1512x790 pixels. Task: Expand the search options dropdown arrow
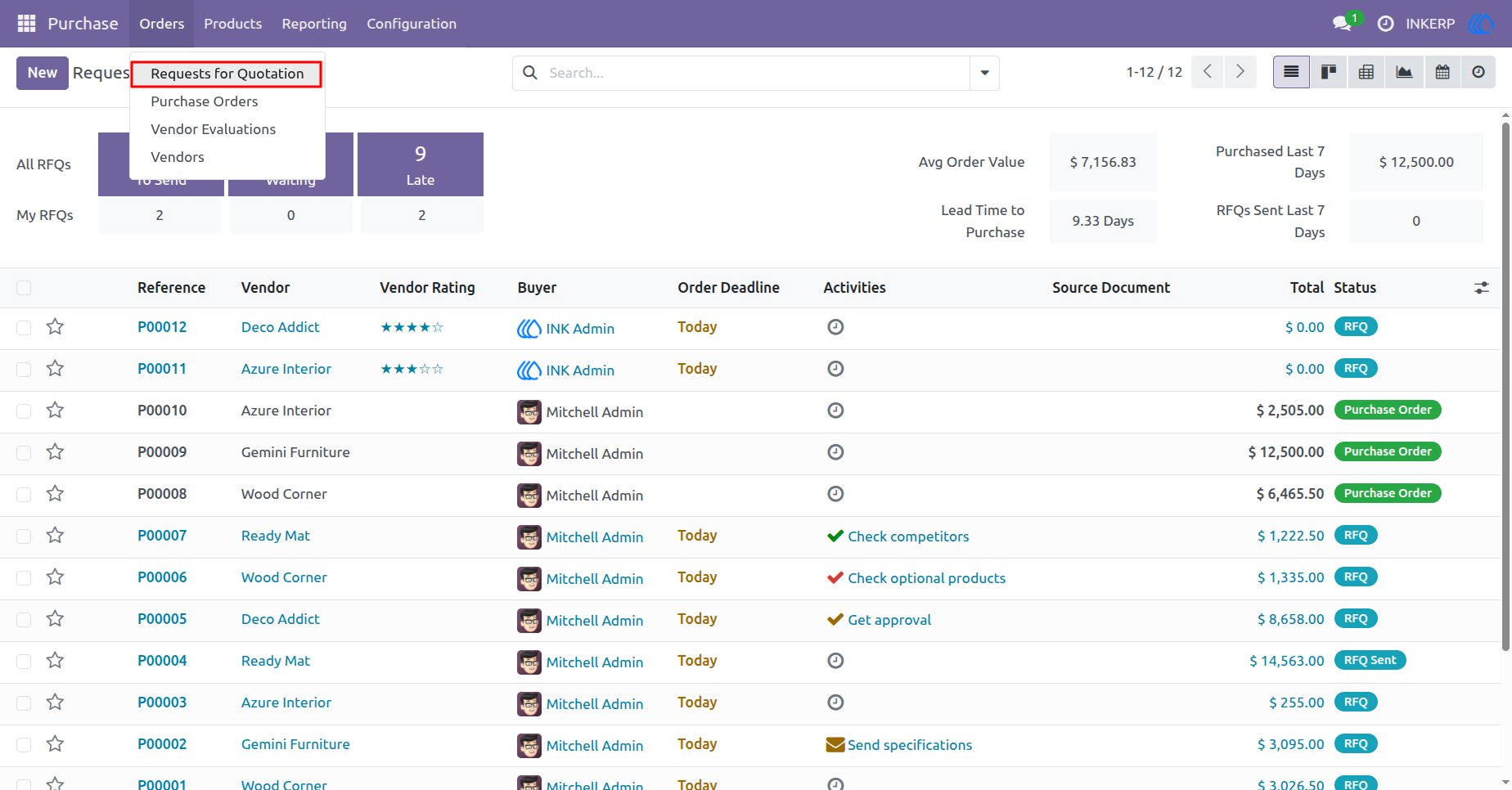[984, 73]
